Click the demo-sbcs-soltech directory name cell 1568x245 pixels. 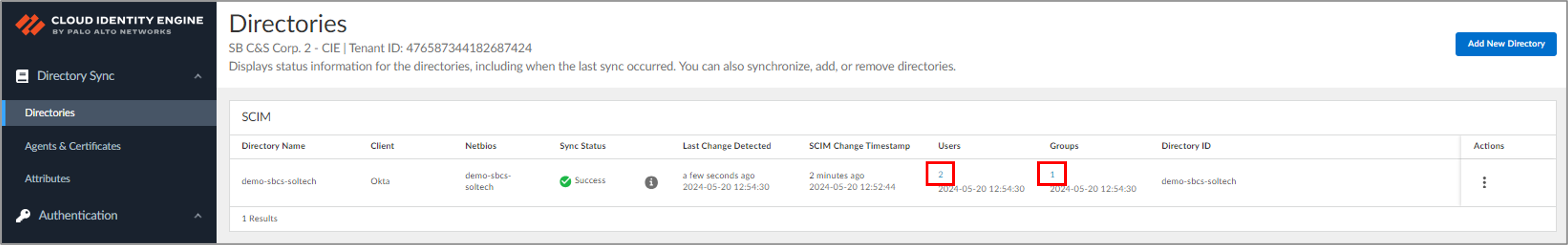(x=279, y=181)
